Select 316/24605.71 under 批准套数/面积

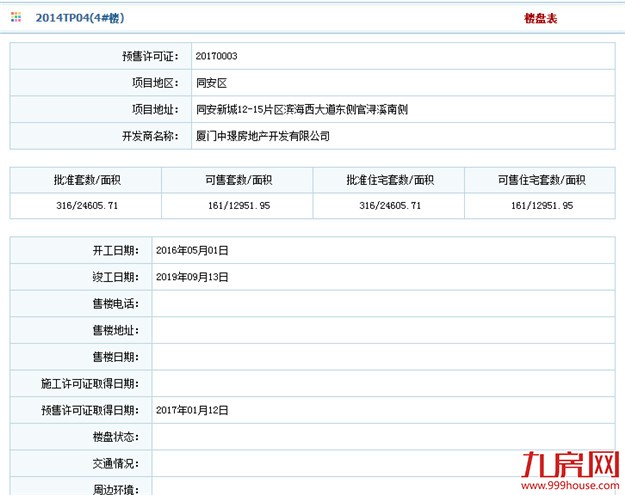click(x=87, y=206)
